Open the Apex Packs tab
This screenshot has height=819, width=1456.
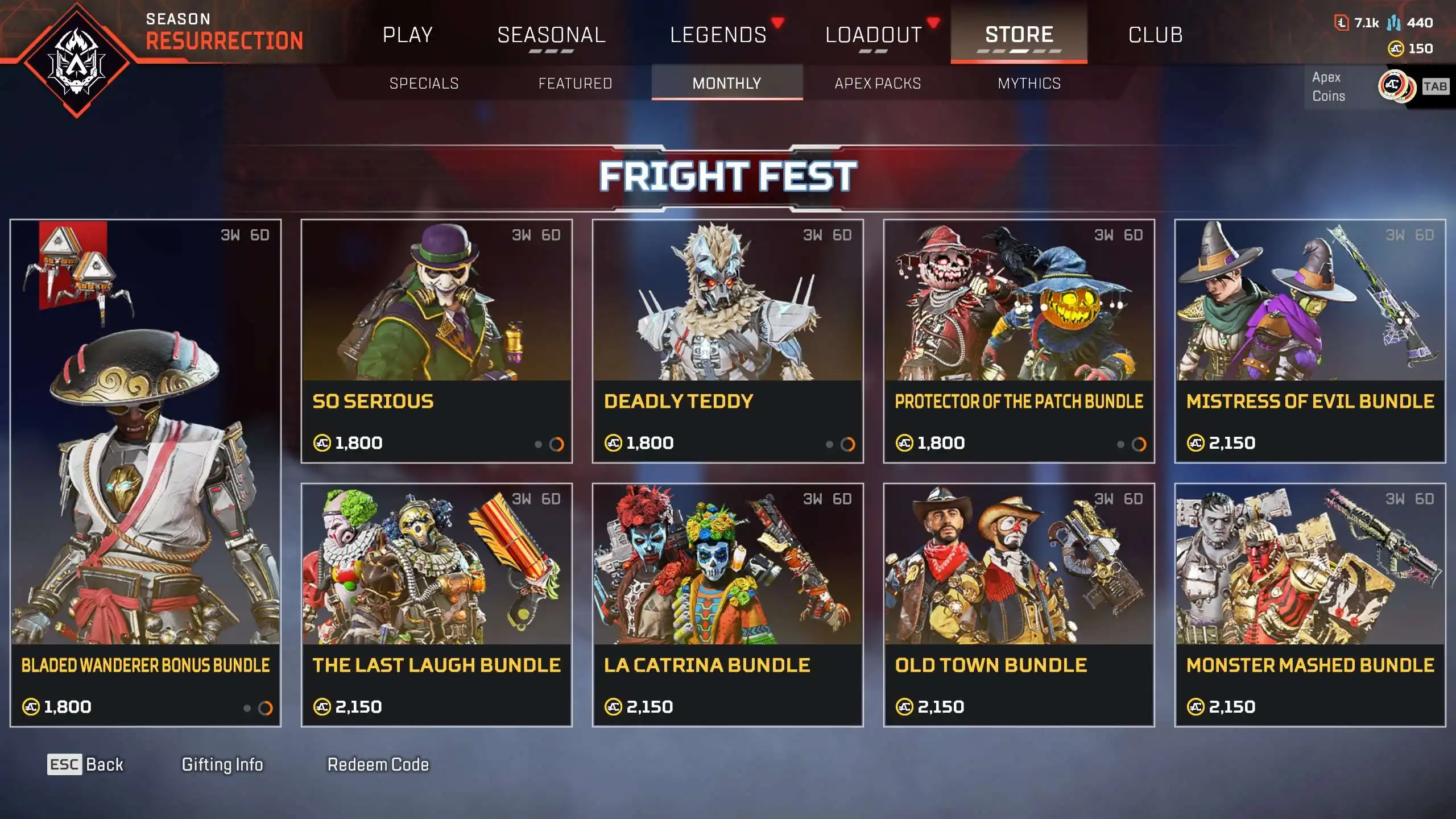(878, 83)
